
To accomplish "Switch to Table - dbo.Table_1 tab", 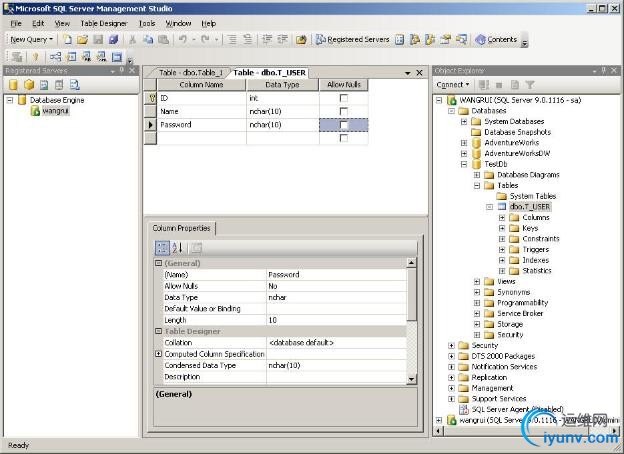I will pyautogui.click(x=190, y=73).
